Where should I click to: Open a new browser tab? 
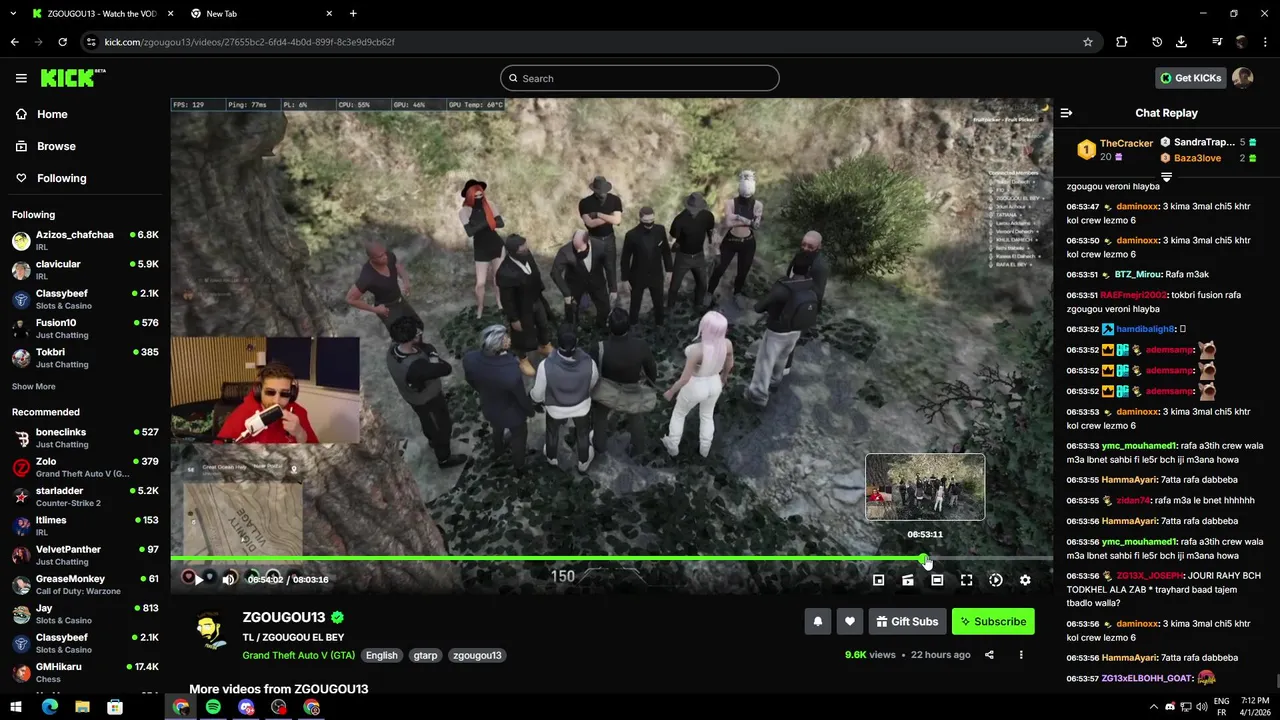click(353, 14)
